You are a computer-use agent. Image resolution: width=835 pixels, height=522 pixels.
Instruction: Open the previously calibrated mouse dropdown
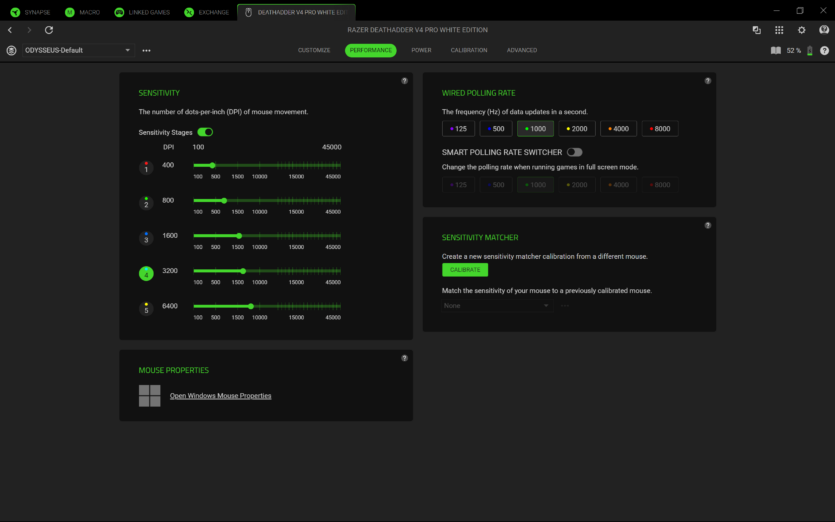[497, 305]
